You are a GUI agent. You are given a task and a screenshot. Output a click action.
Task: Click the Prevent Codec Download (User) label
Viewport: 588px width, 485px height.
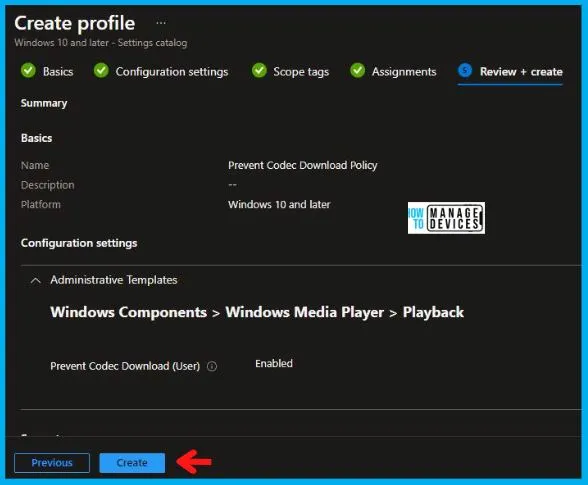125,366
